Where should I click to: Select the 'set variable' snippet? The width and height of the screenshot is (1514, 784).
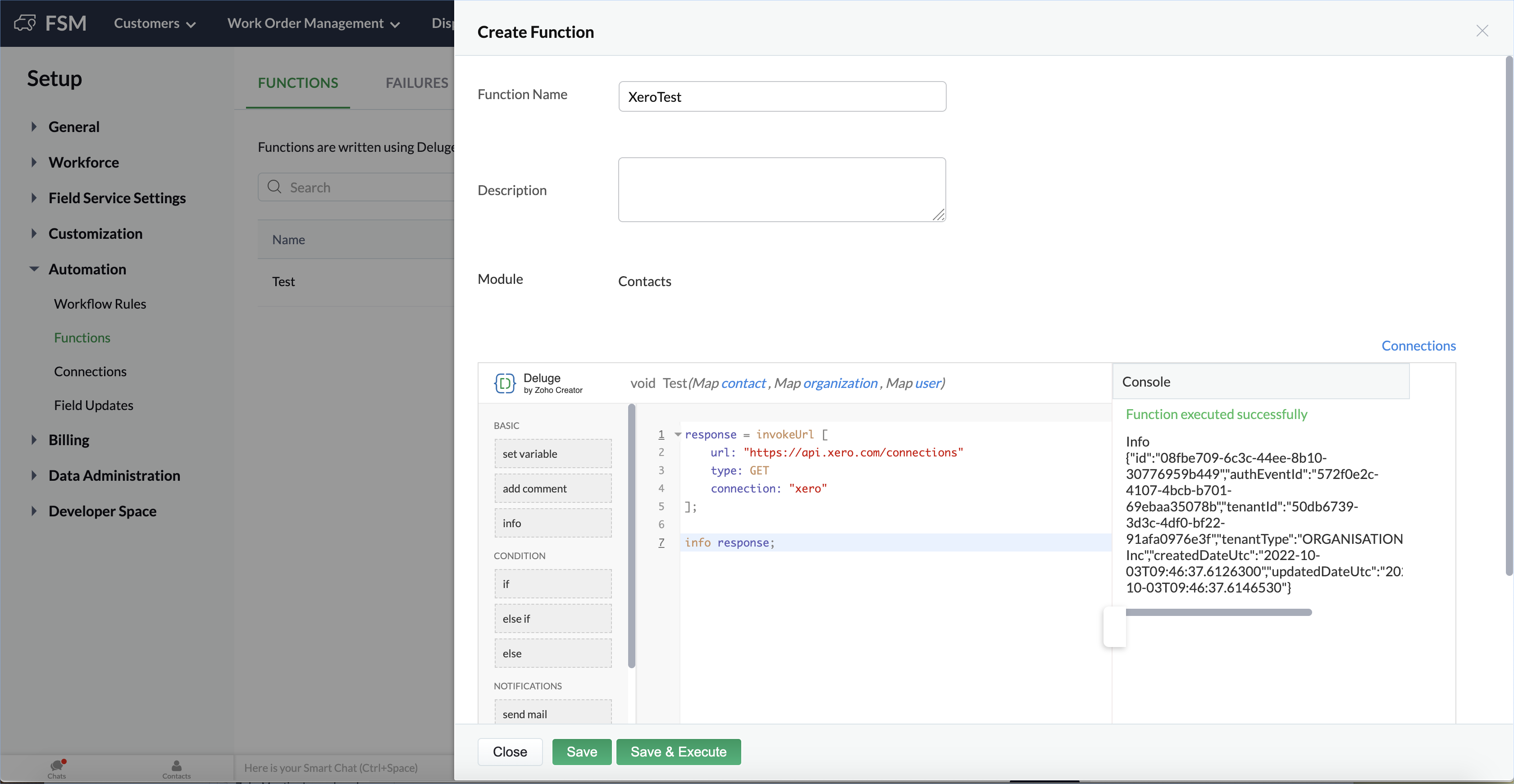[x=552, y=454]
